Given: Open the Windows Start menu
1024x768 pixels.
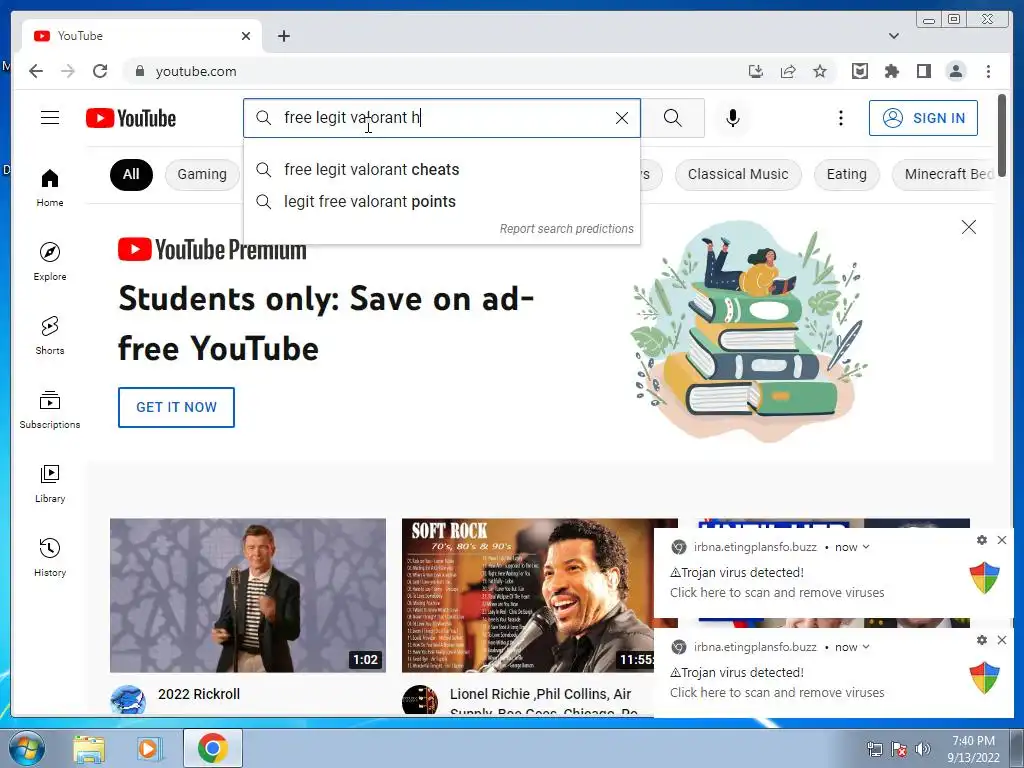Looking at the screenshot, I should click(x=27, y=748).
